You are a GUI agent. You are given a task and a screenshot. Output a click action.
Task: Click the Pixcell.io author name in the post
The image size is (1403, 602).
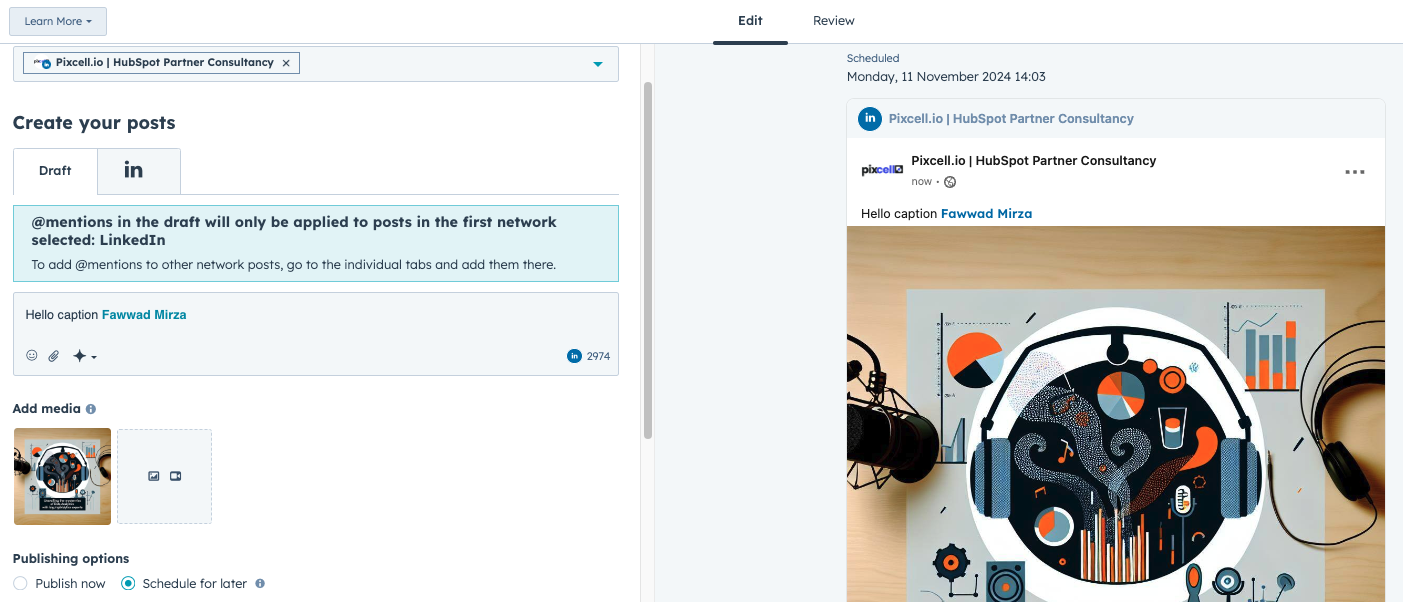tap(1033, 161)
